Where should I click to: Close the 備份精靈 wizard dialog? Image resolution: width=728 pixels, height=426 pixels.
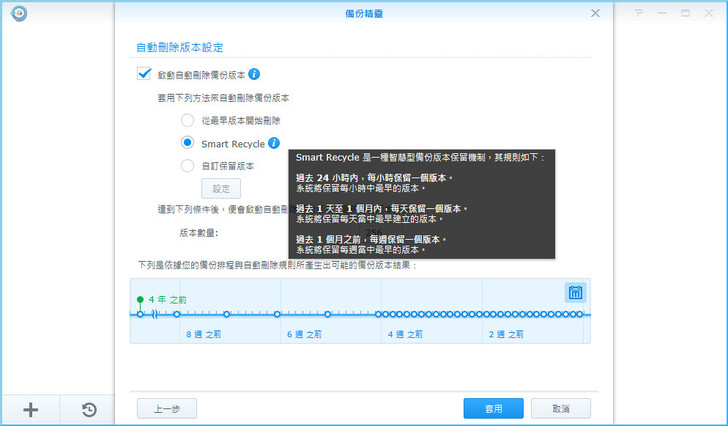(x=595, y=13)
